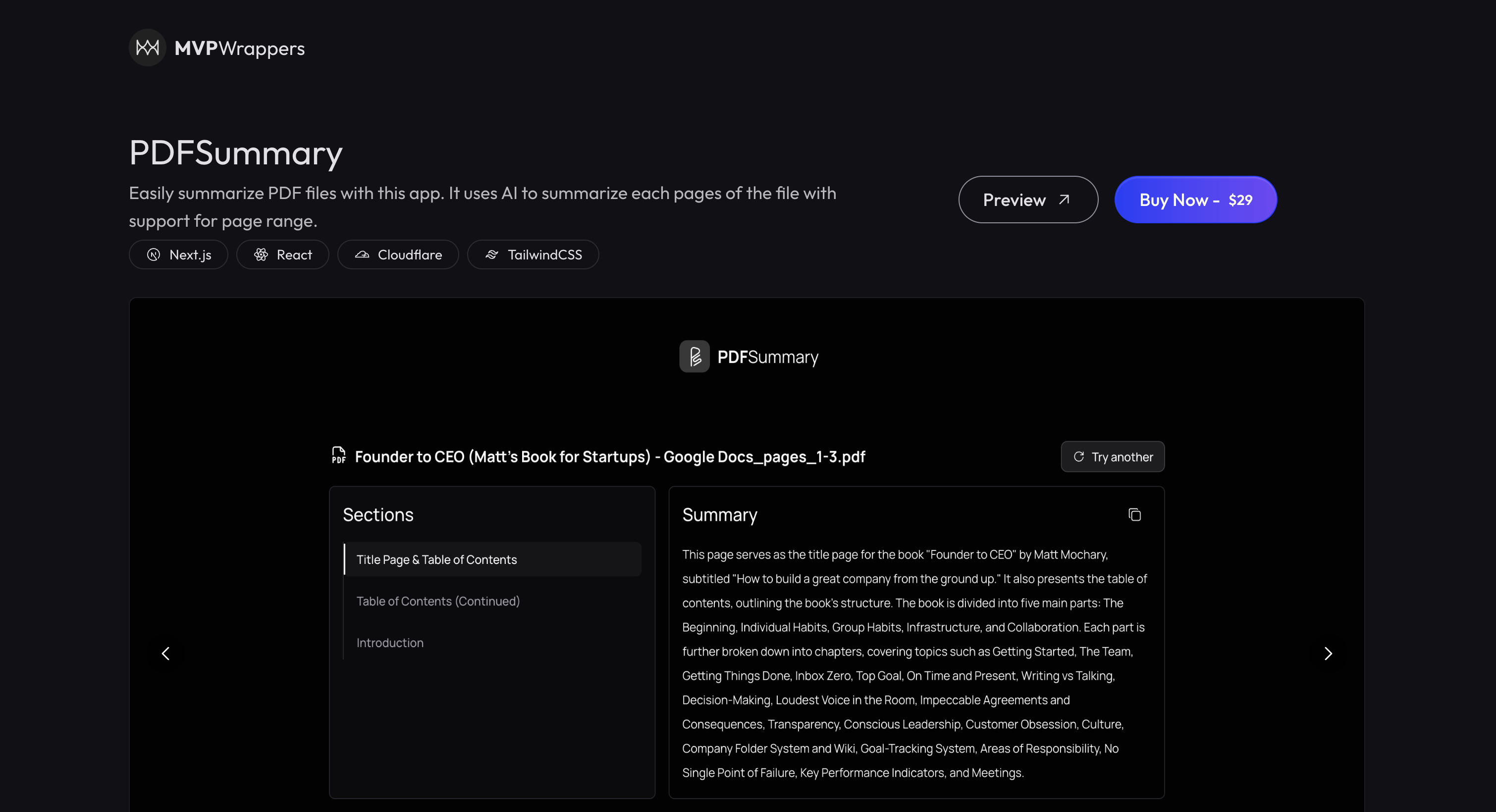Click the summary paragraph text
This screenshot has width=1496, height=812.
tap(914, 663)
